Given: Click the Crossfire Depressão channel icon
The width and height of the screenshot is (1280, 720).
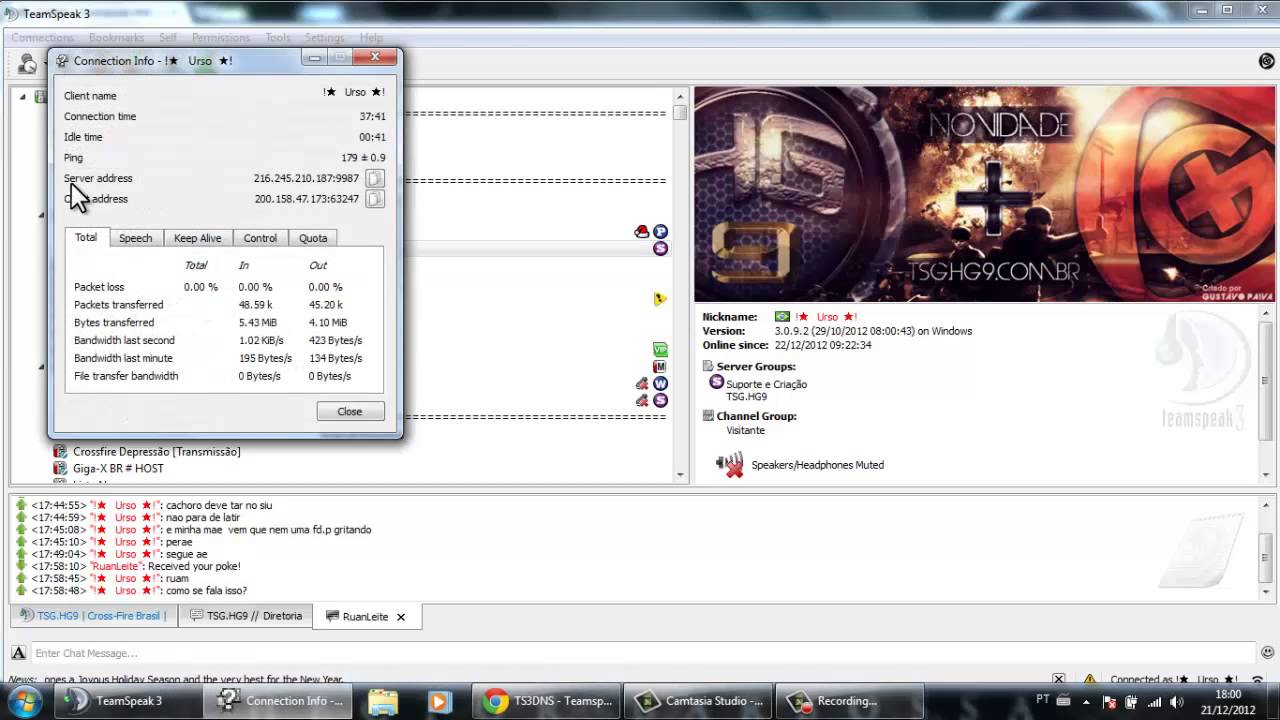Looking at the screenshot, I should [60, 452].
